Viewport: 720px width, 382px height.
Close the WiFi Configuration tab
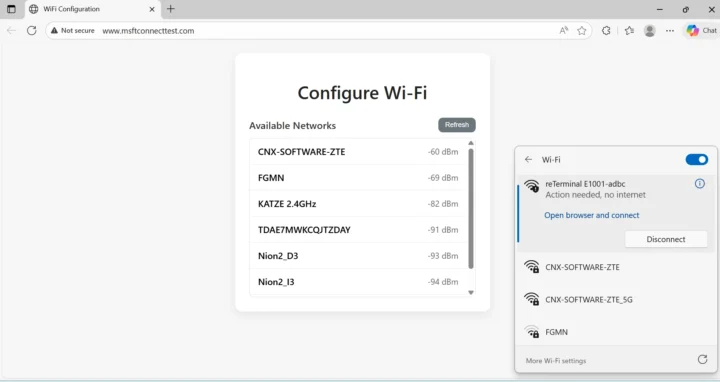[152, 9]
